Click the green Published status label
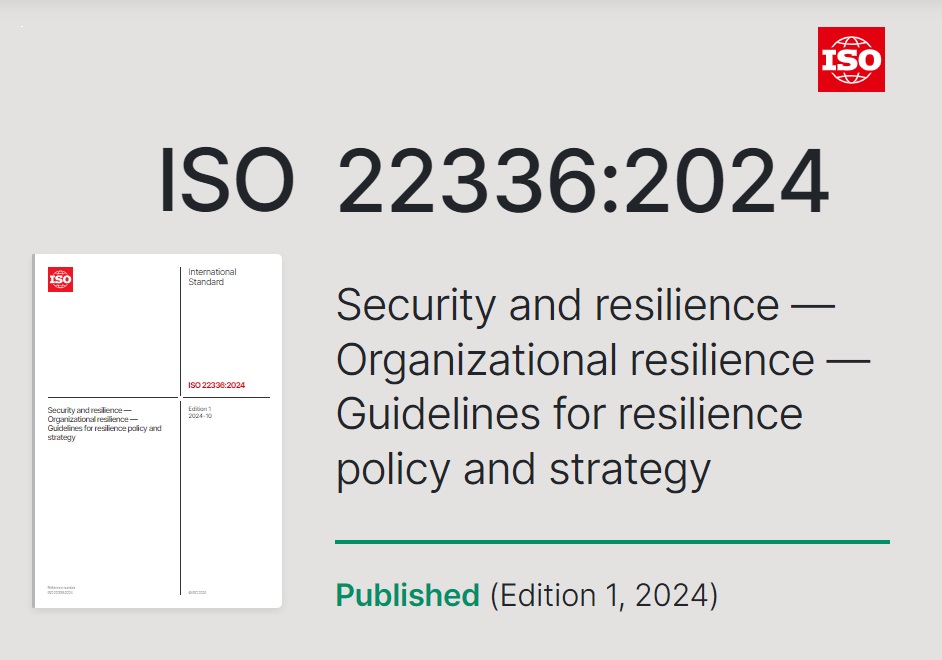Screen dimensions: 942x660 tap(407, 595)
